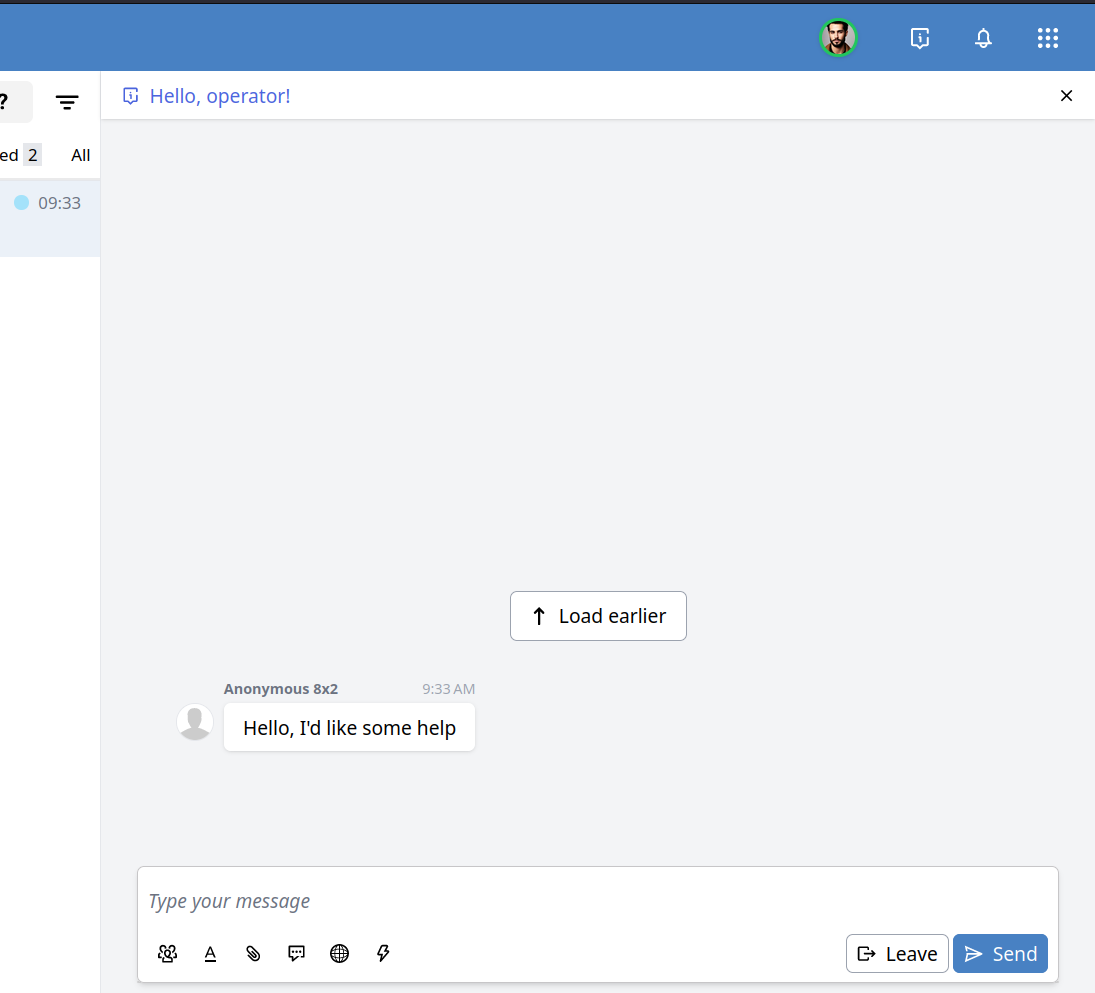This screenshot has height=993, width=1095.
Task: Click the operator profile avatar
Action: click(838, 38)
